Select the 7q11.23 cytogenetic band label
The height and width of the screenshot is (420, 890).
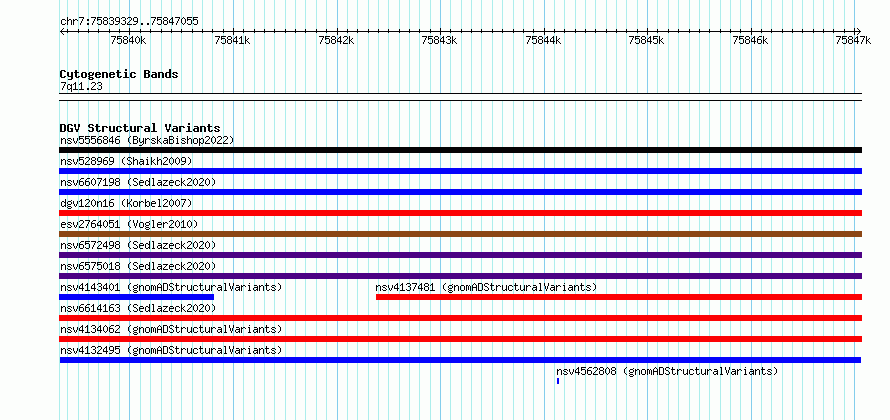click(x=81, y=86)
